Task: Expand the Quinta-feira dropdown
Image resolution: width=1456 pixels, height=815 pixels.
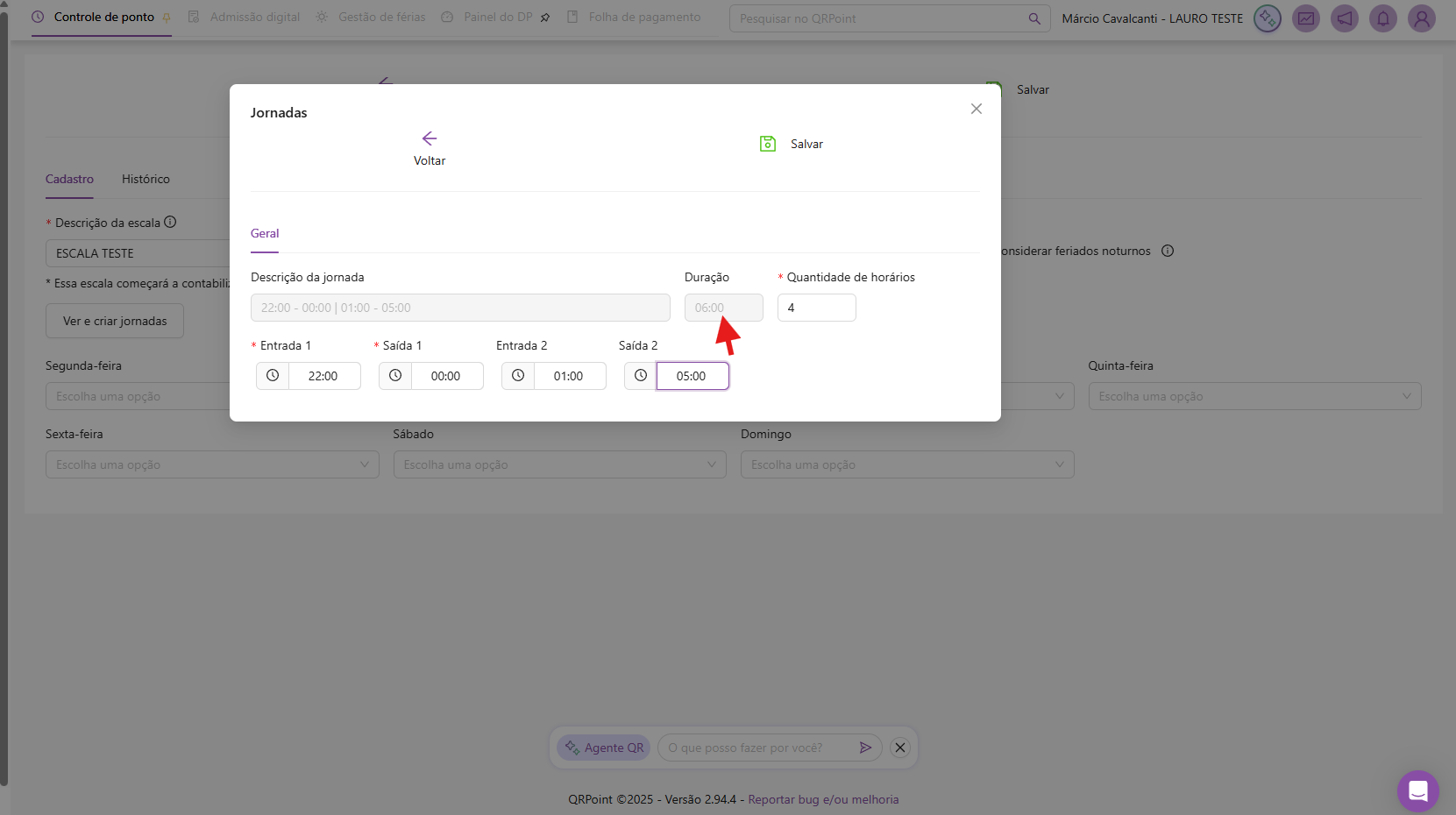Action: click(x=1254, y=396)
